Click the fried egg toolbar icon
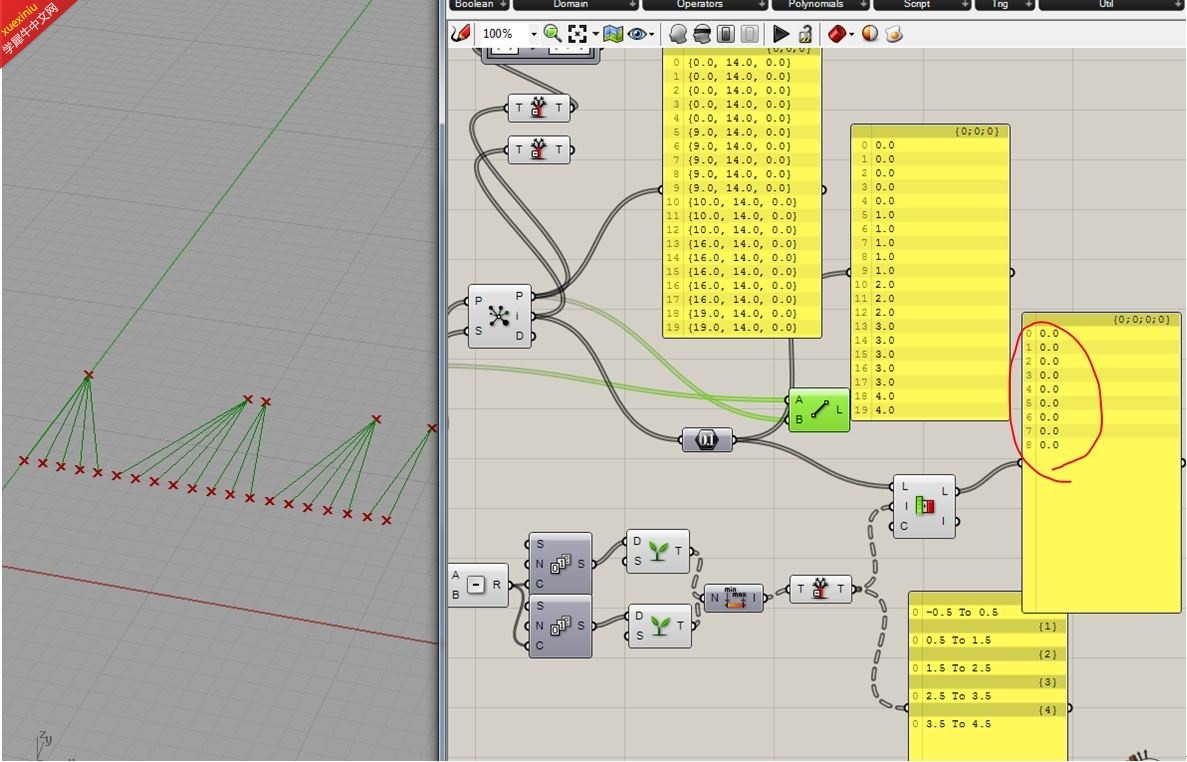The image size is (1187, 762). (894, 34)
